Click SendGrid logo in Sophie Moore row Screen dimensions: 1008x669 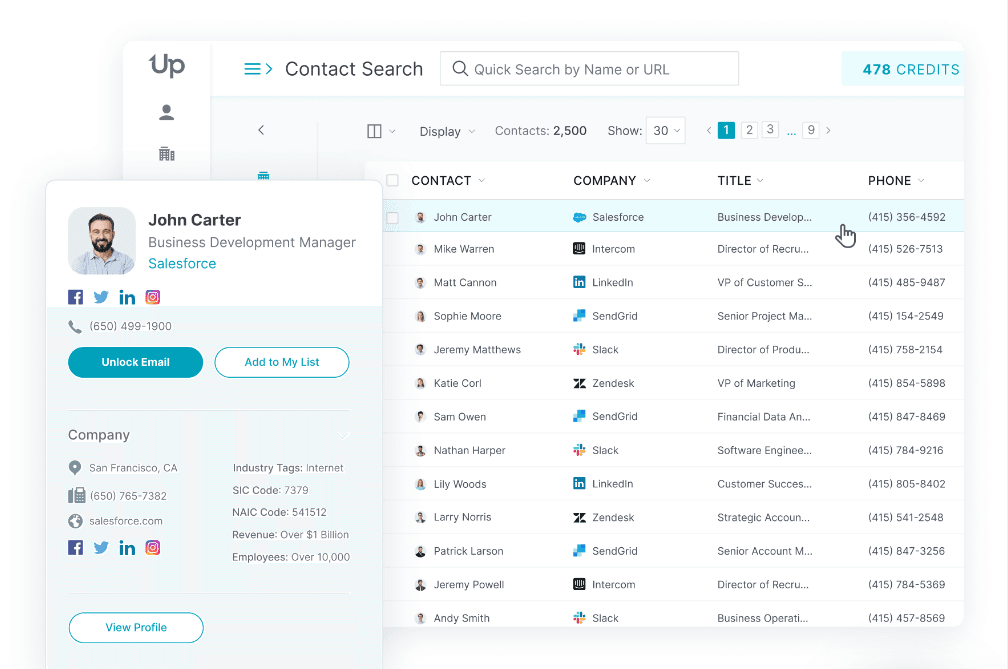579,316
